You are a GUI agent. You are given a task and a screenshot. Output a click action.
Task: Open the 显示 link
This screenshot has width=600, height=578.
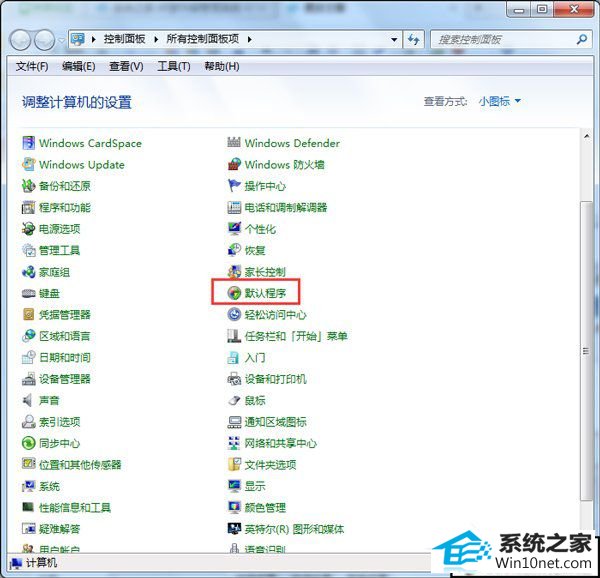tap(255, 486)
